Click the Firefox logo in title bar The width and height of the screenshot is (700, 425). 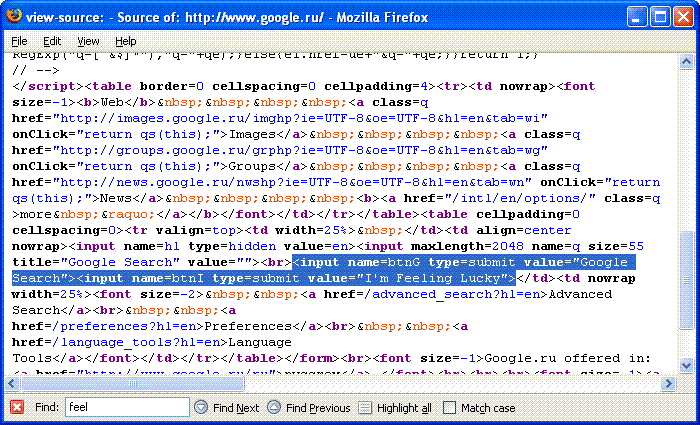tap(14, 16)
